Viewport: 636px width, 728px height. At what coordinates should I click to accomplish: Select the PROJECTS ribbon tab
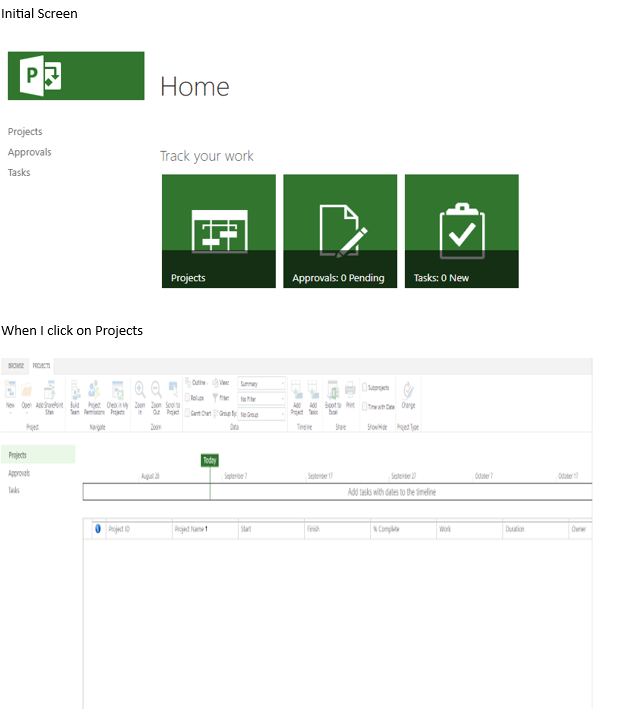point(41,366)
